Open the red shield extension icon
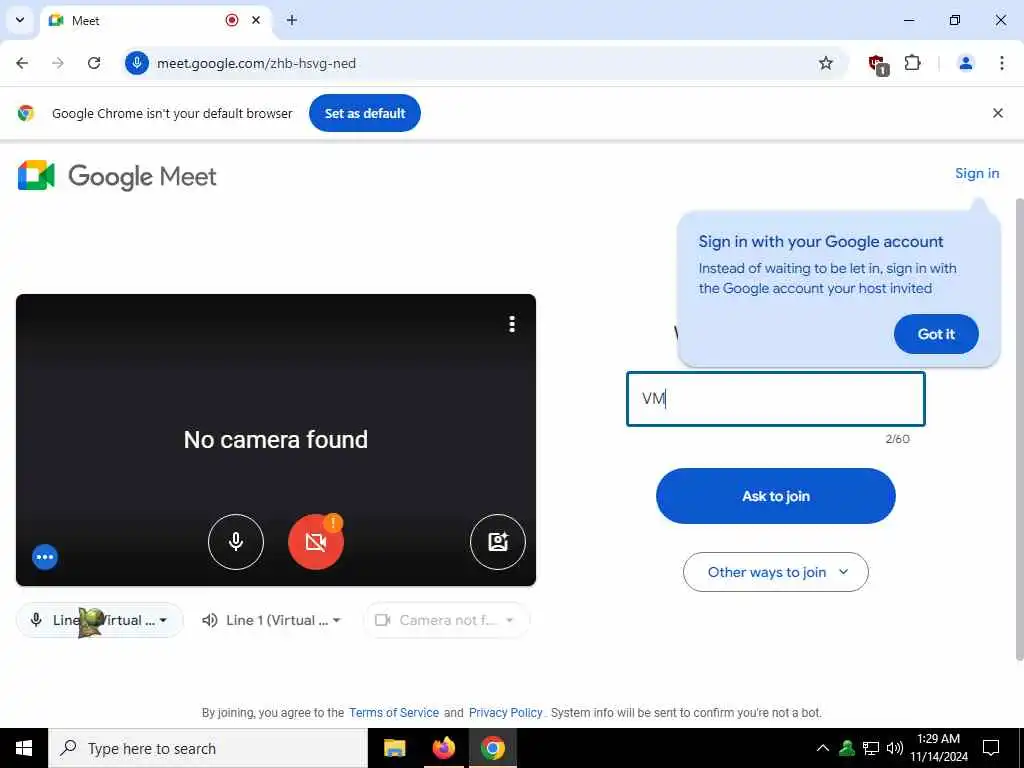Viewport: 1024px width, 768px height. pyautogui.click(x=878, y=64)
